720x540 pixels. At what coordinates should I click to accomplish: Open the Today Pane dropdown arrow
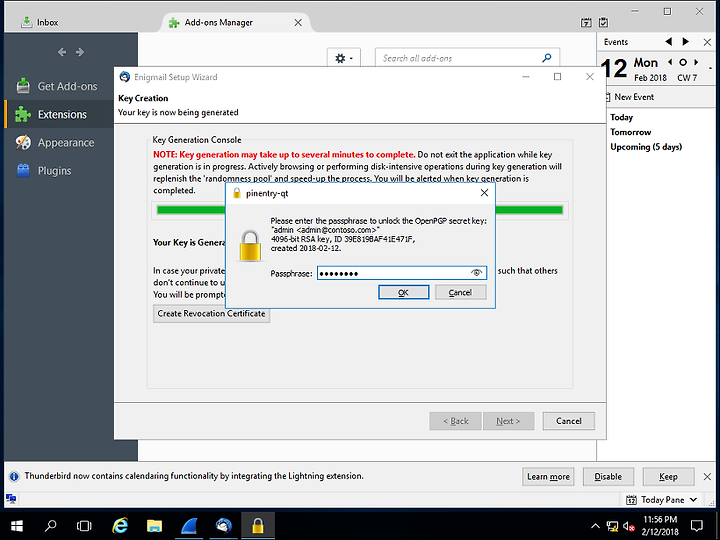(x=693, y=500)
